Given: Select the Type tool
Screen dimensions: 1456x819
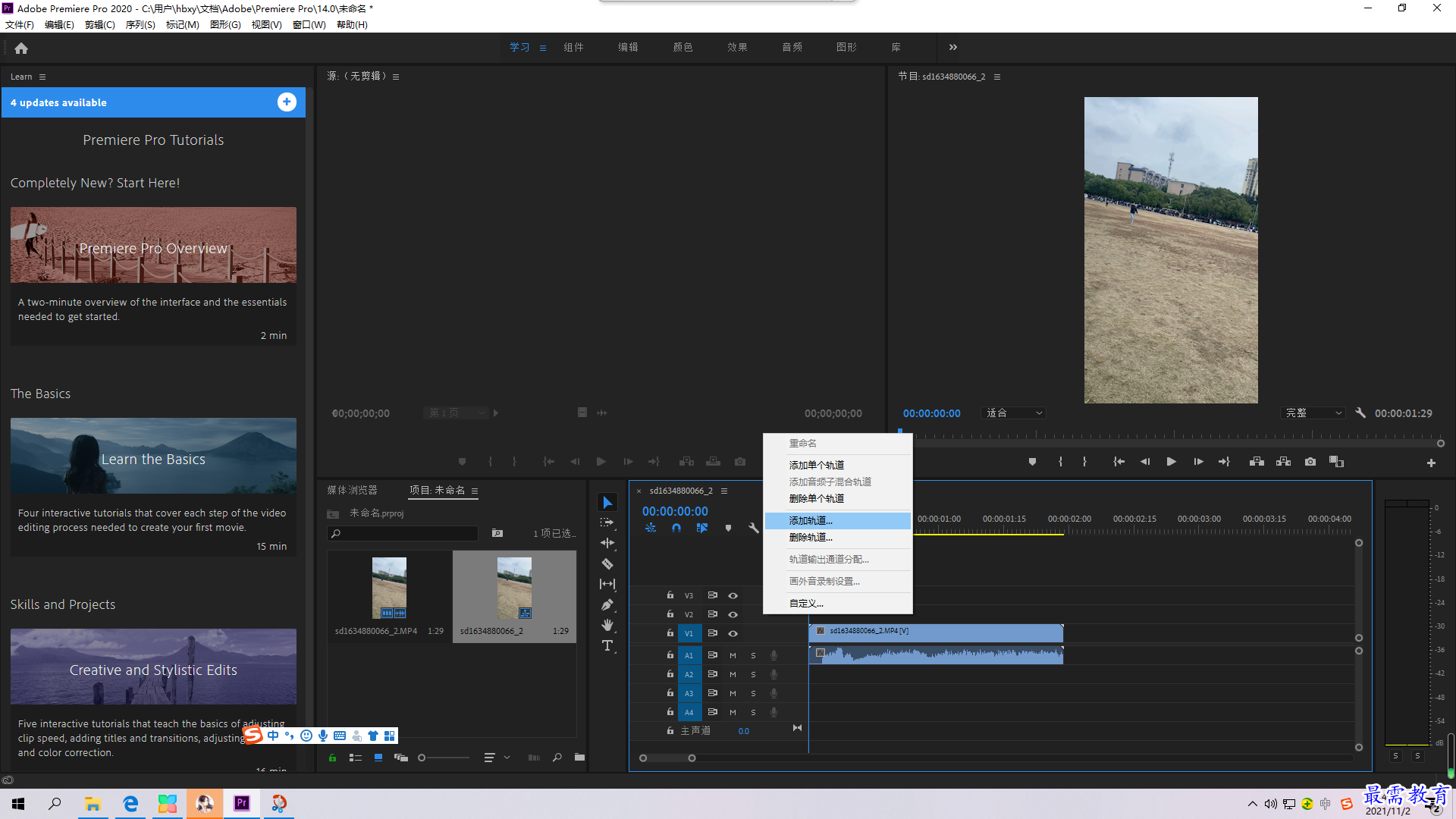Looking at the screenshot, I should [x=607, y=645].
